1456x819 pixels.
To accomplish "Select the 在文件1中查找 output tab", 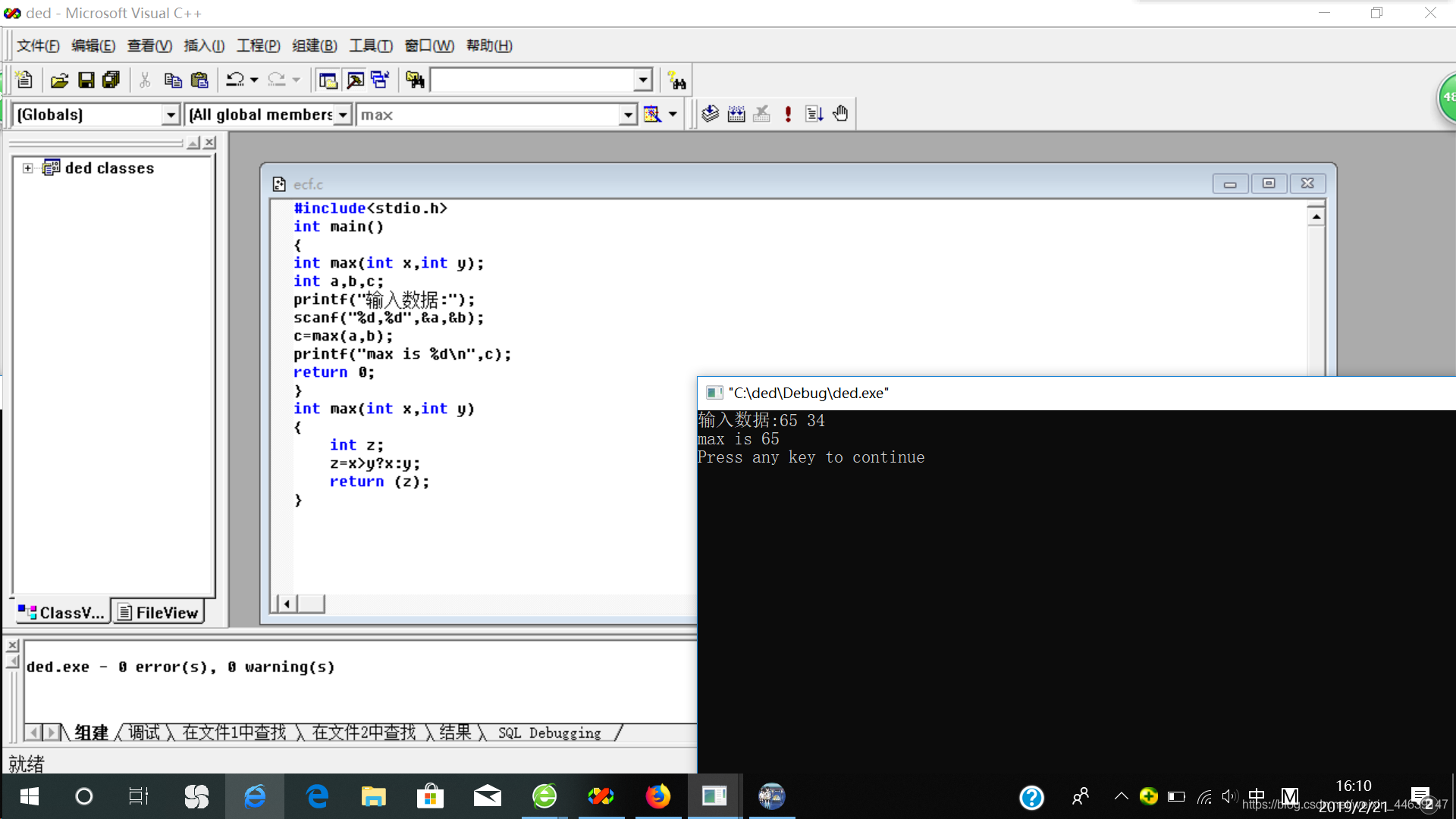I will coord(234,733).
